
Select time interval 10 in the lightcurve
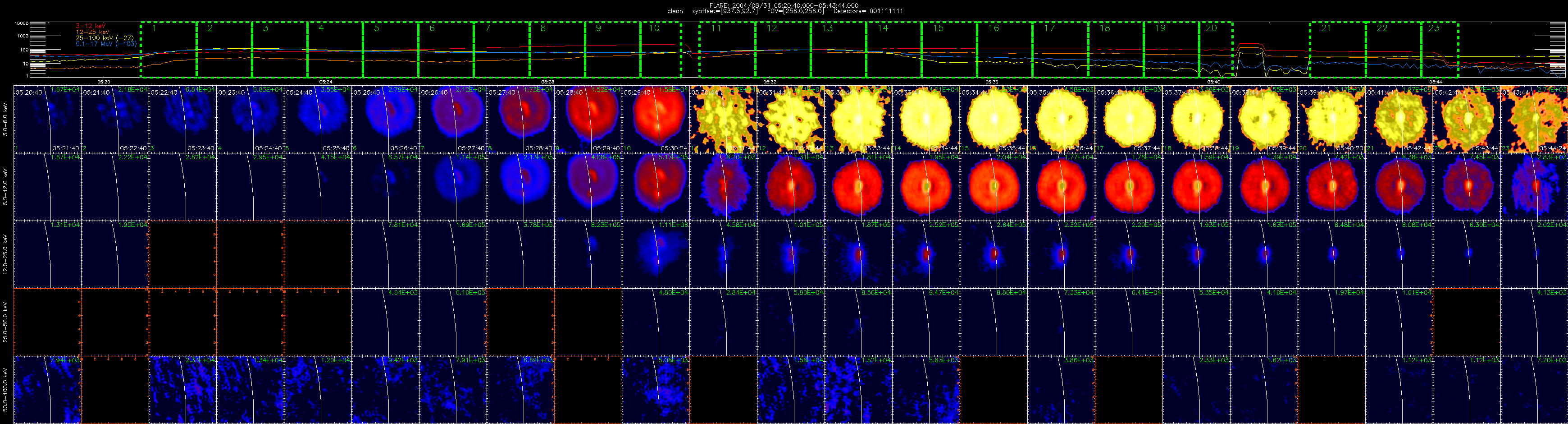(661, 50)
